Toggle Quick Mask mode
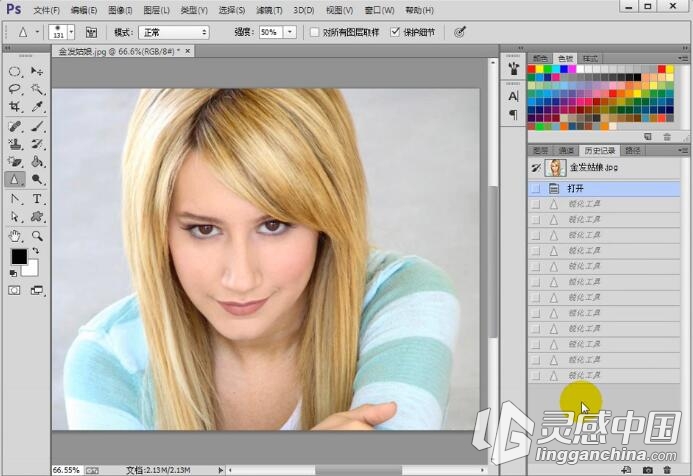 (x=14, y=290)
